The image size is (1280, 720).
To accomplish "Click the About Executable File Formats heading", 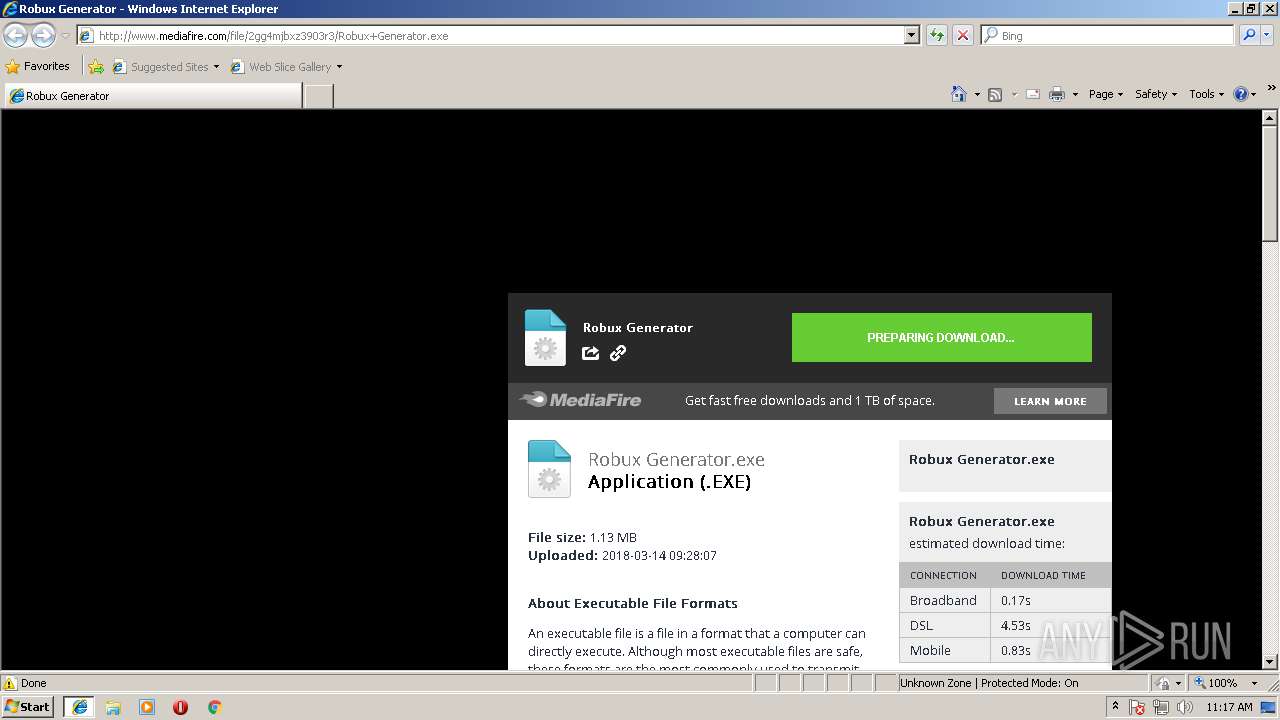I will click(633, 603).
